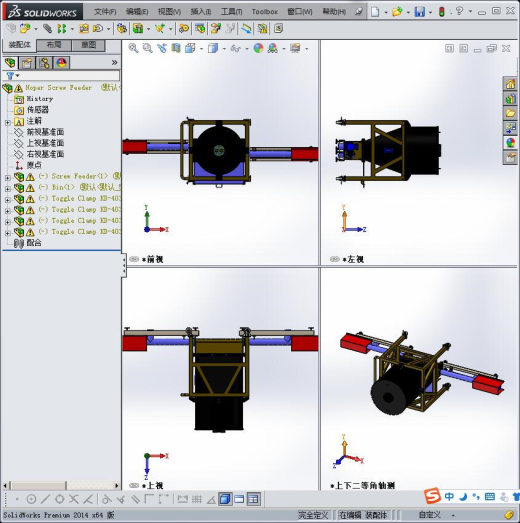Click the view link icon beside 前视
The image size is (520, 523).
point(134,259)
